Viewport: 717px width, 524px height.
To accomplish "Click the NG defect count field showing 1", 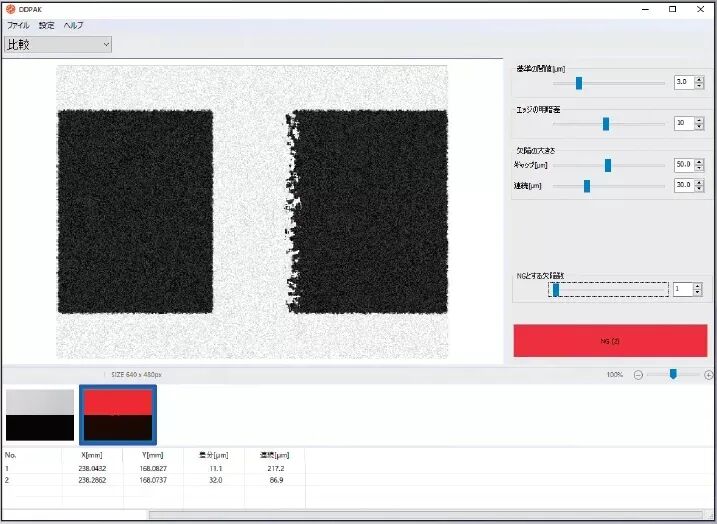I will pos(683,289).
